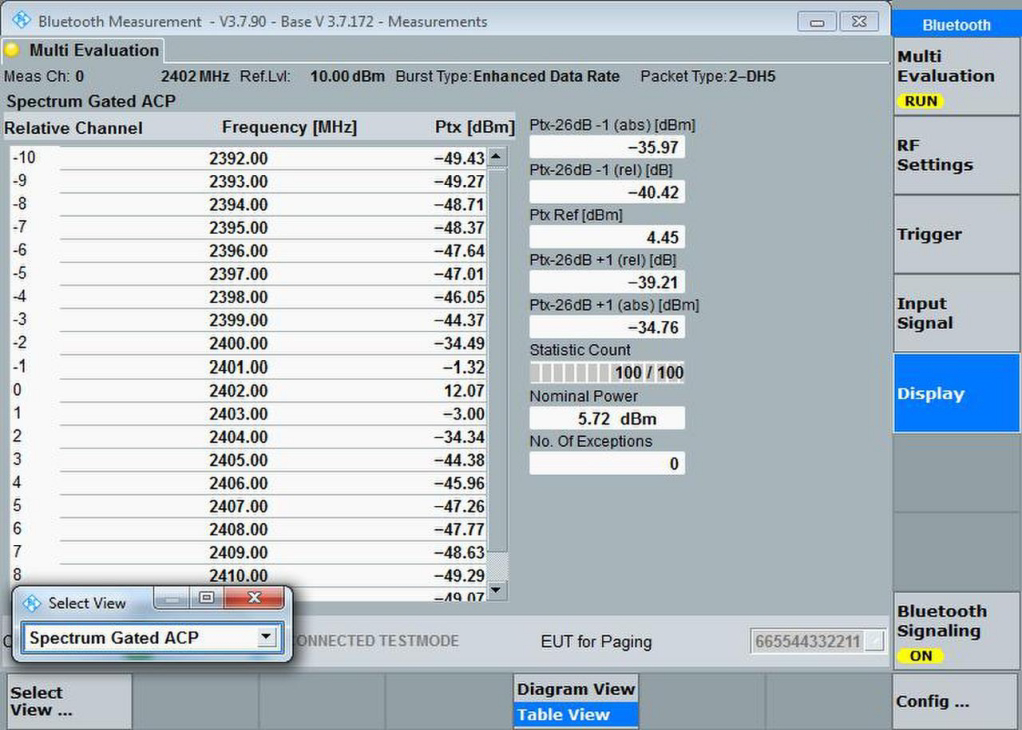The width and height of the screenshot is (1022, 730).
Task: Choose Table View option
Action: pyautogui.click(x=576, y=714)
